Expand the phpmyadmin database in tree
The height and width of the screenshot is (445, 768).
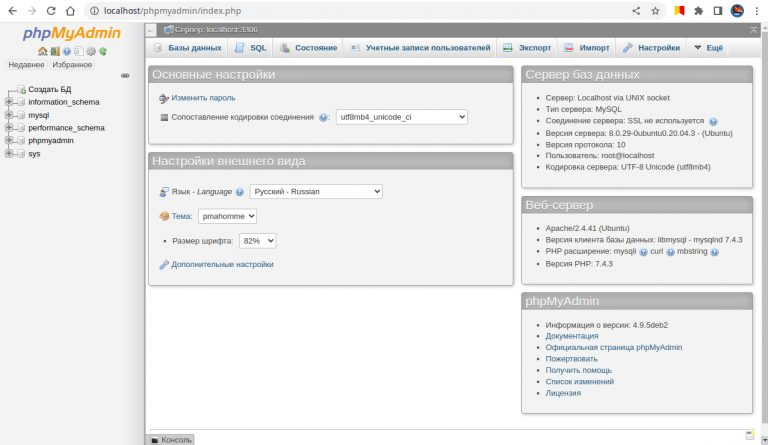pos(9,141)
